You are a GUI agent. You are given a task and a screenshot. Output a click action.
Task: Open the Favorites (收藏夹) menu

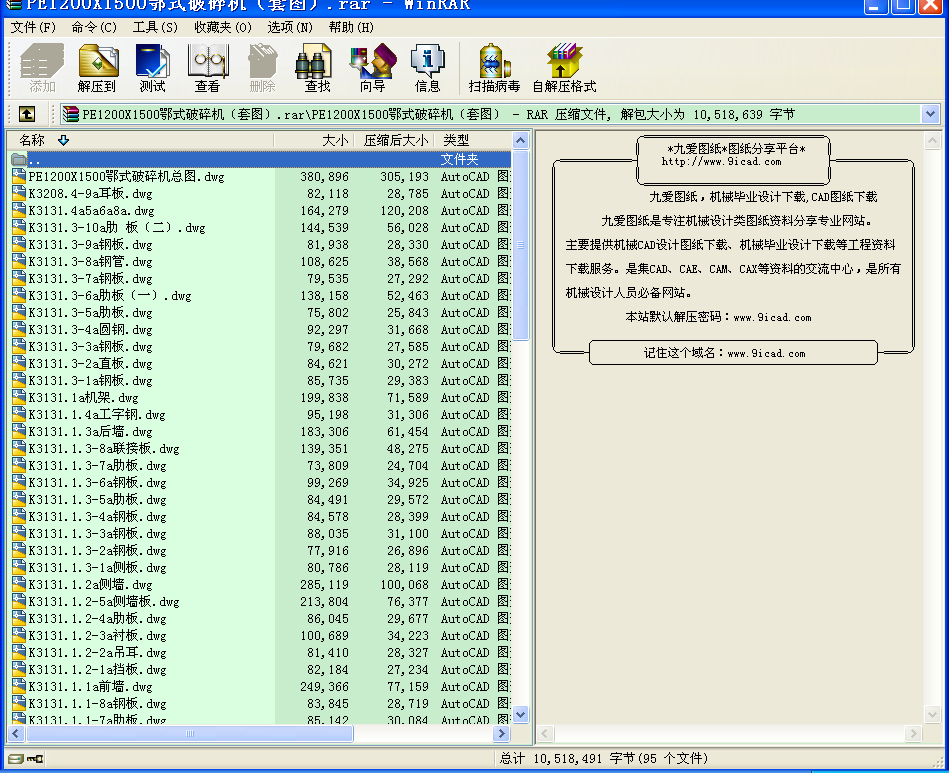tap(222, 27)
